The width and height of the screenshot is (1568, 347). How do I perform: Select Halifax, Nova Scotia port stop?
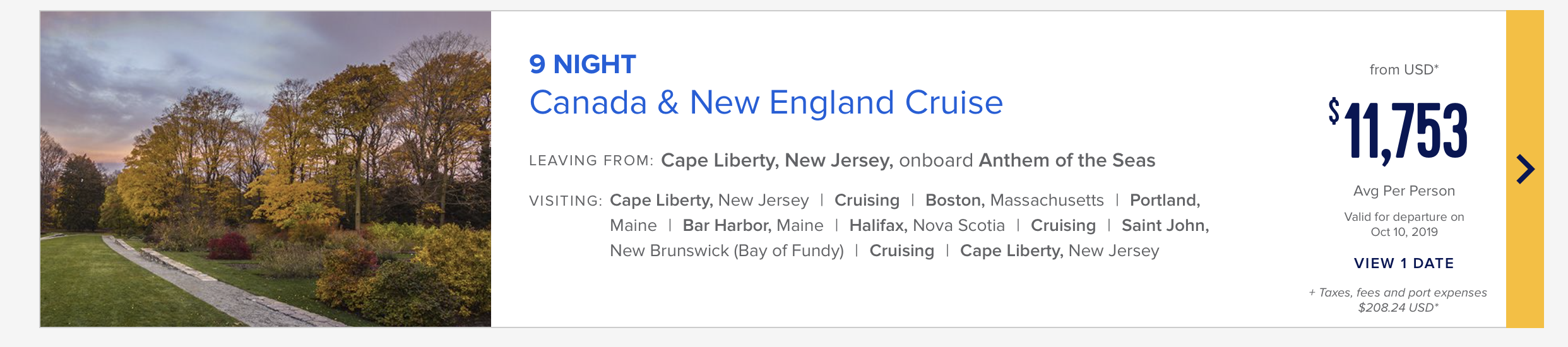click(x=927, y=225)
